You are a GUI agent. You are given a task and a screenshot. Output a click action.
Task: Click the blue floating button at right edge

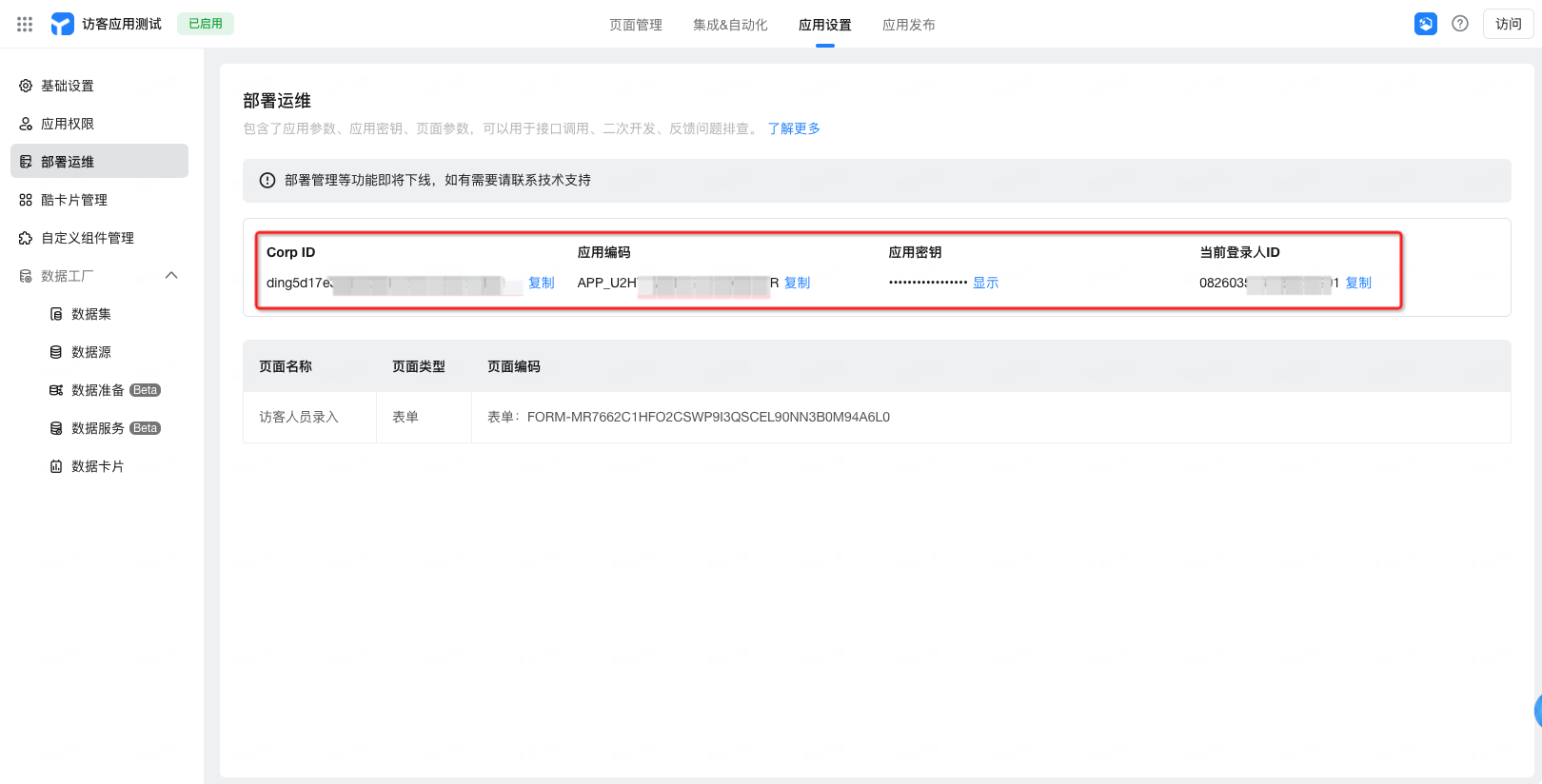(1537, 710)
